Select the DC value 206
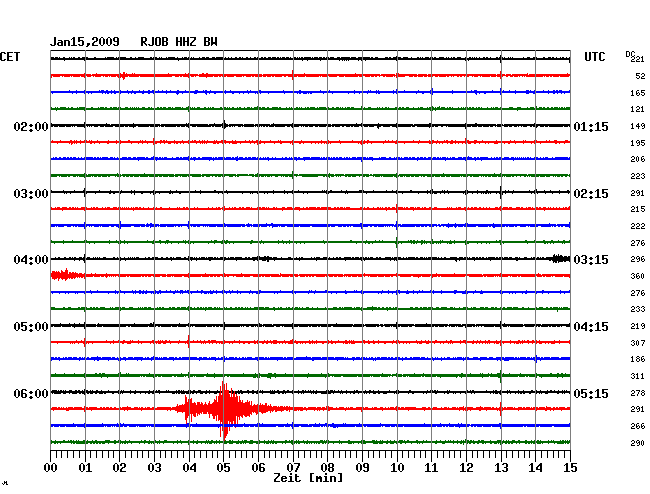 click(638, 159)
